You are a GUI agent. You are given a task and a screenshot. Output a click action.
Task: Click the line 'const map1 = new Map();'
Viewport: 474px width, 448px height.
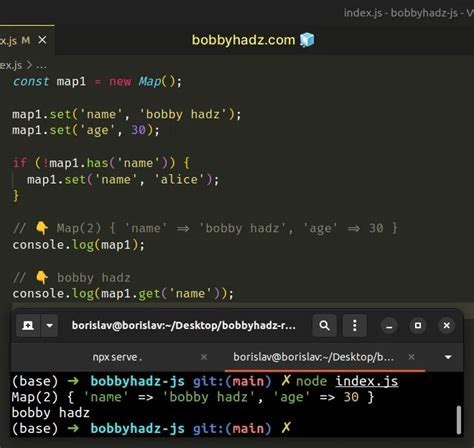coord(97,81)
